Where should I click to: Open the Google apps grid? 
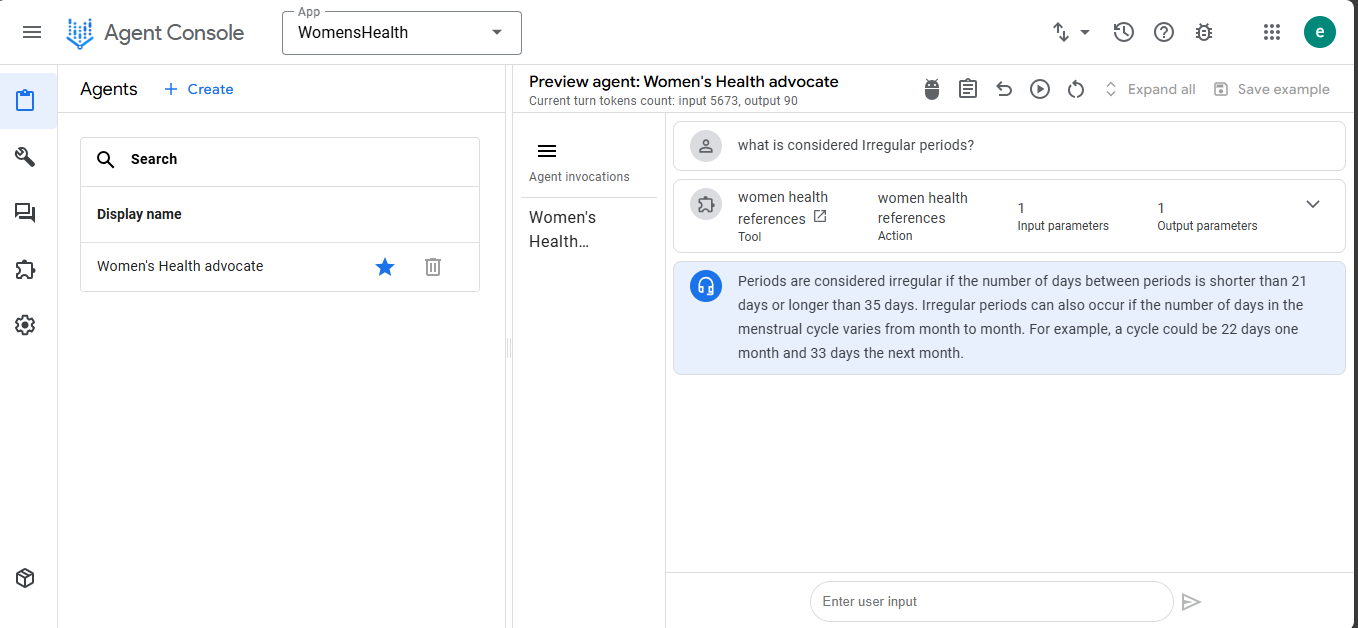(x=1272, y=32)
